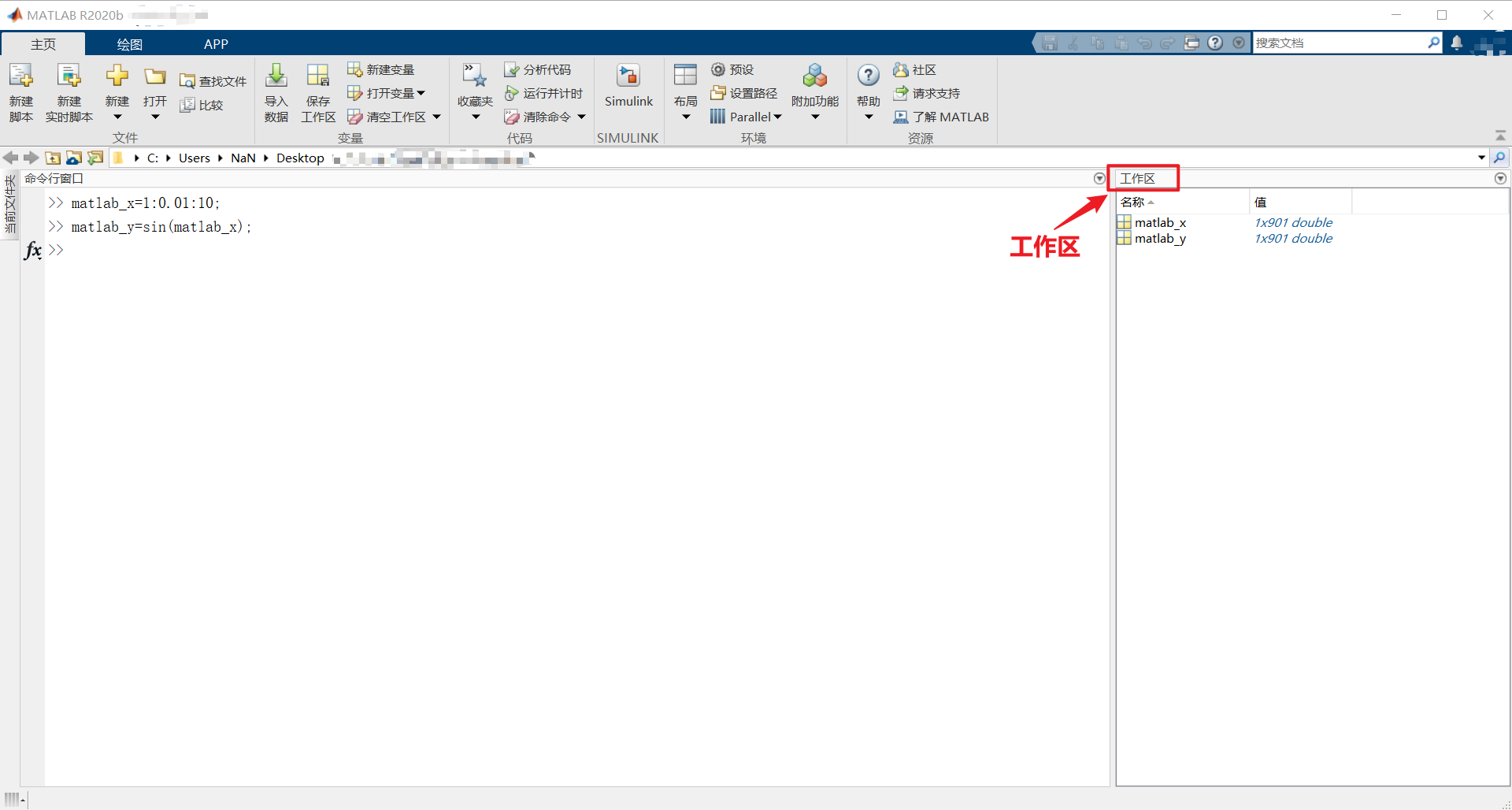Viewport: 1512px width, 810px height.
Task: Click the browse for folder icon
Action: coord(74,158)
